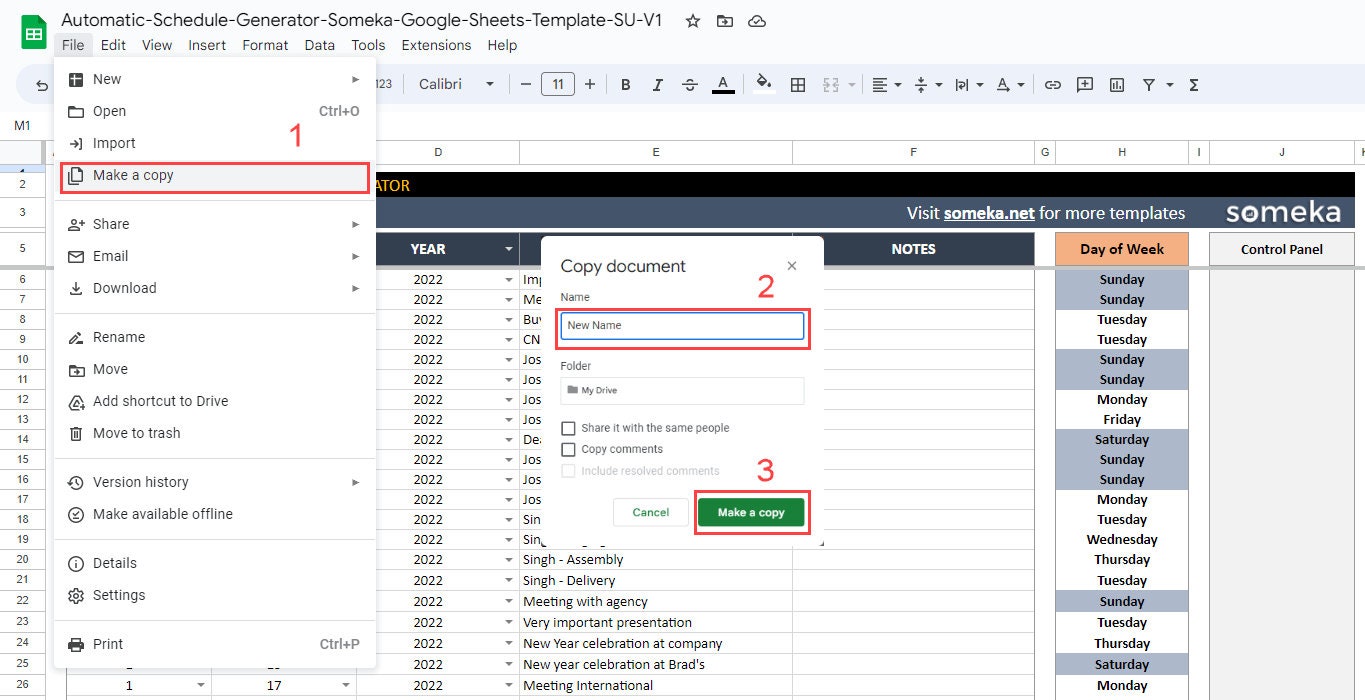The height and width of the screenshot is (700, 1365).
Task: Expand the YEAR column dropdown
Action: (506, 248)
